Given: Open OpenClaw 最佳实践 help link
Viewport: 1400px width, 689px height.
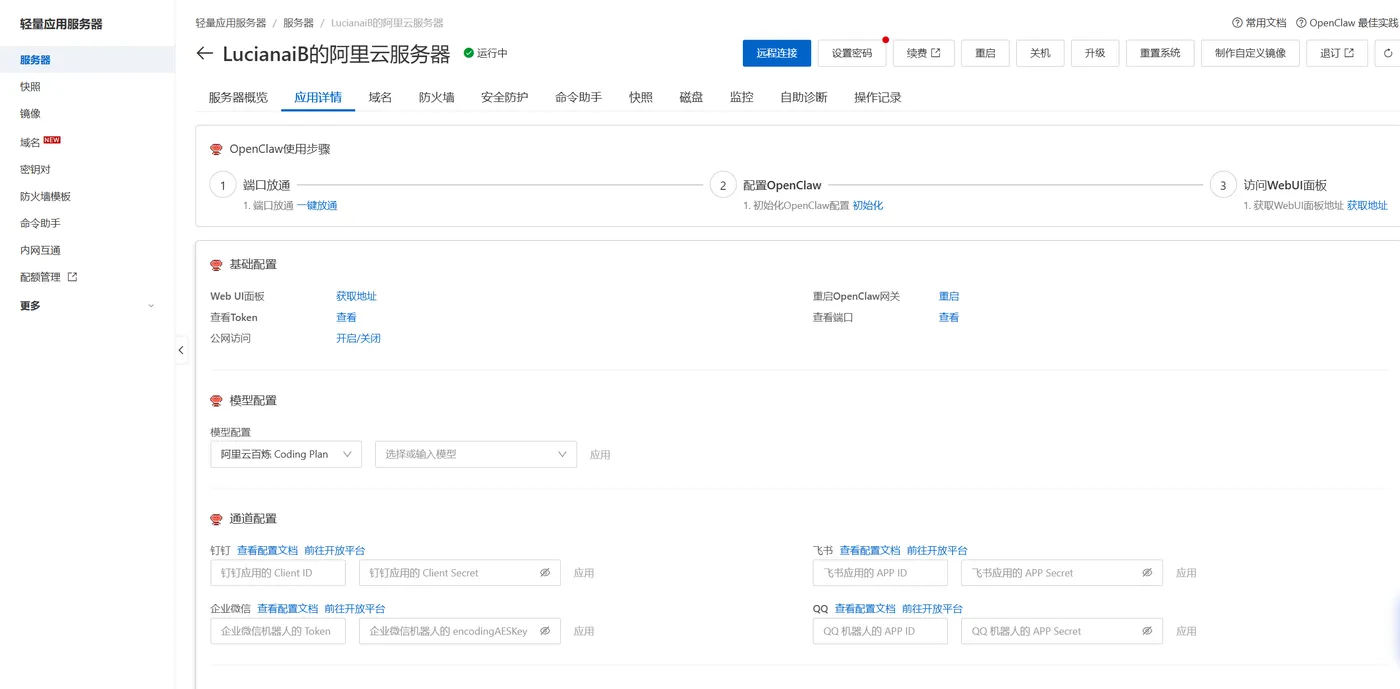Looking at the screenshot, I should 1347,22.
